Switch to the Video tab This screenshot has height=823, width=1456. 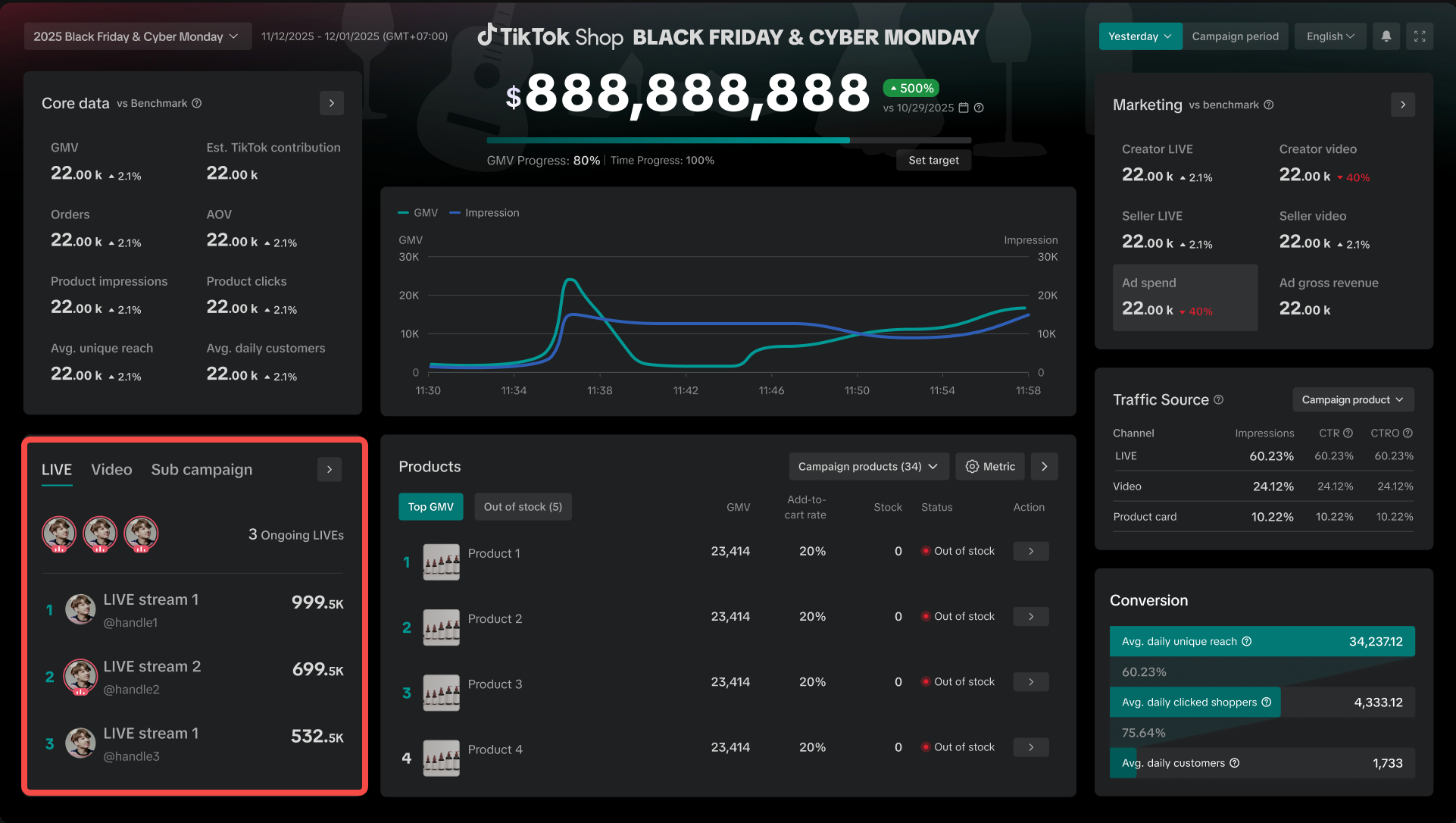111,470
